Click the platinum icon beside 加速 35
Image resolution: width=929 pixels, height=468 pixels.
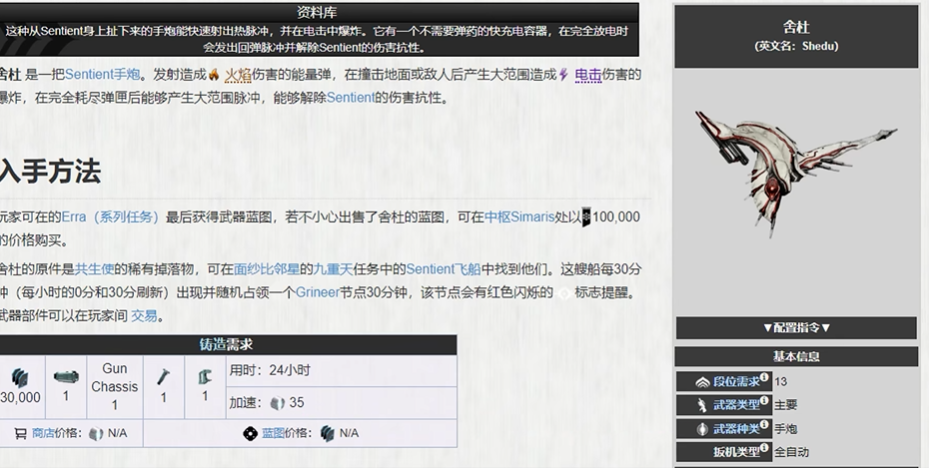click(x=278, y=403)
